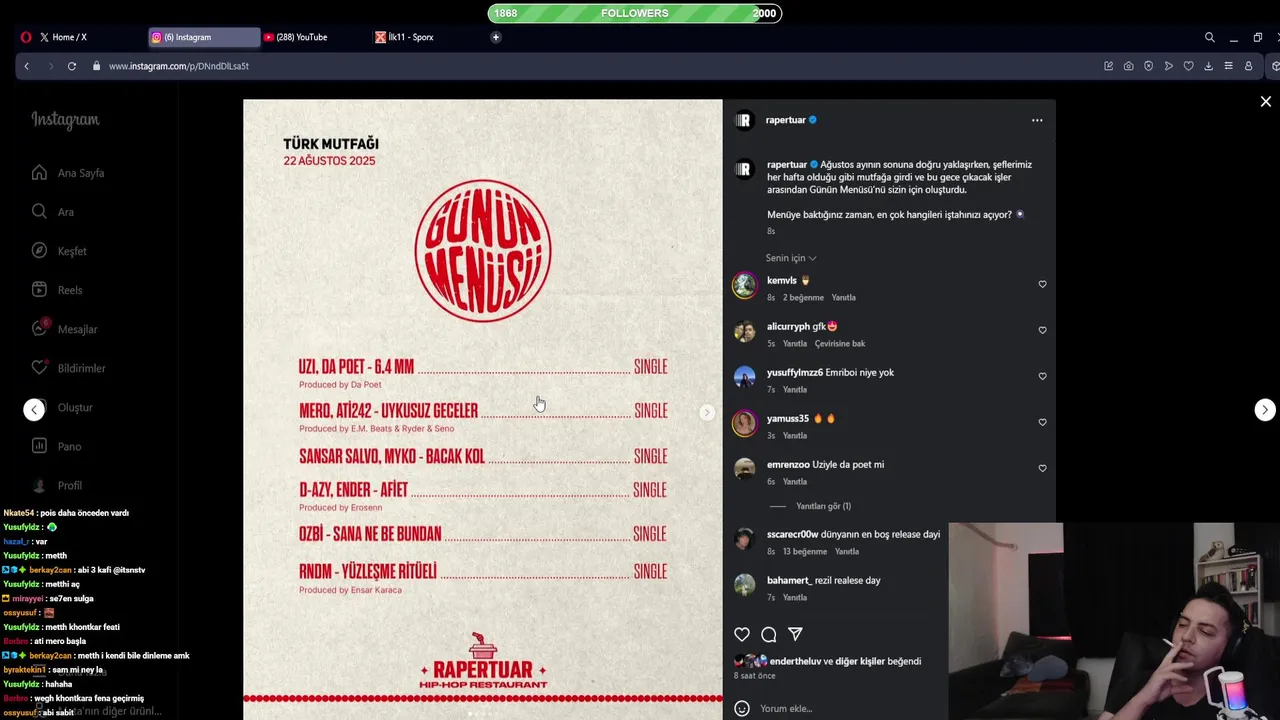Open Ara search in Instagram sidebar
Viewport: 1280px width, 720px height.
point(52,212)
